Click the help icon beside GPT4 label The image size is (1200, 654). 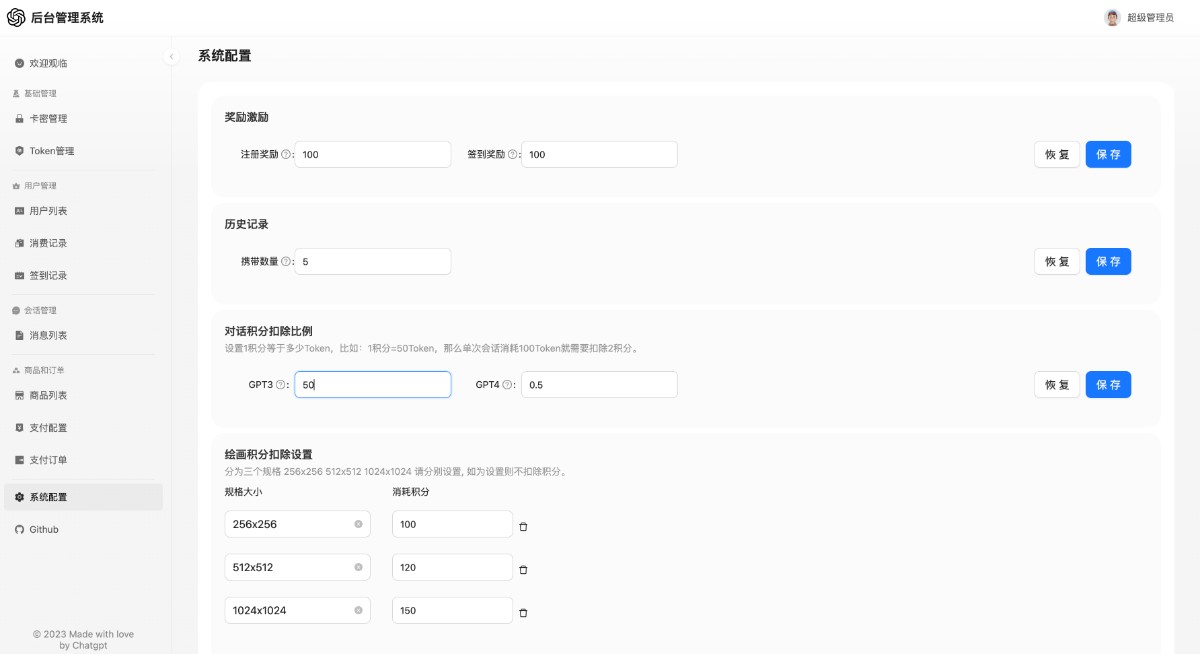click(x=507, y=385)
